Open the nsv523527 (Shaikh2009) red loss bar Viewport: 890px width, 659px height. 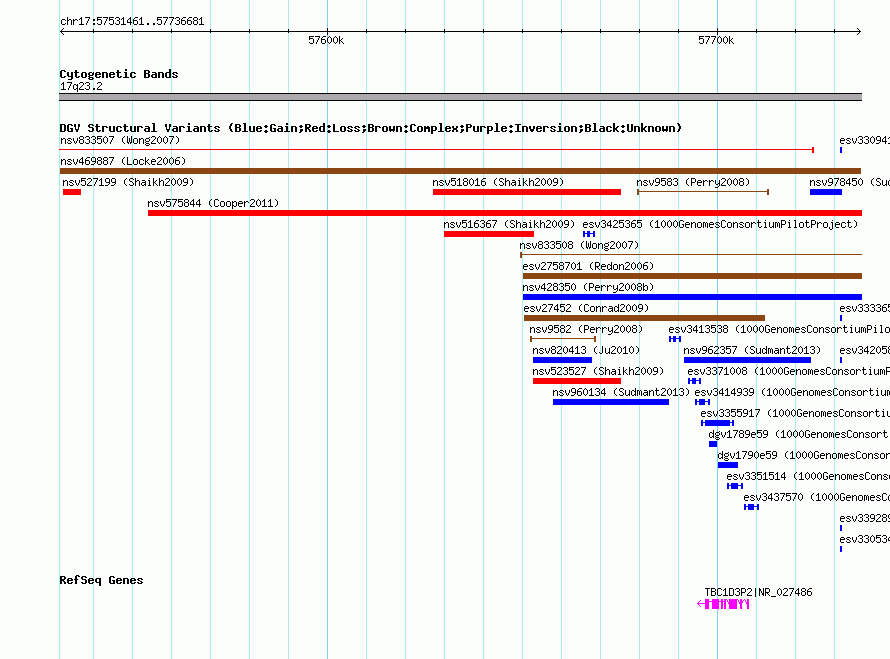576,381
